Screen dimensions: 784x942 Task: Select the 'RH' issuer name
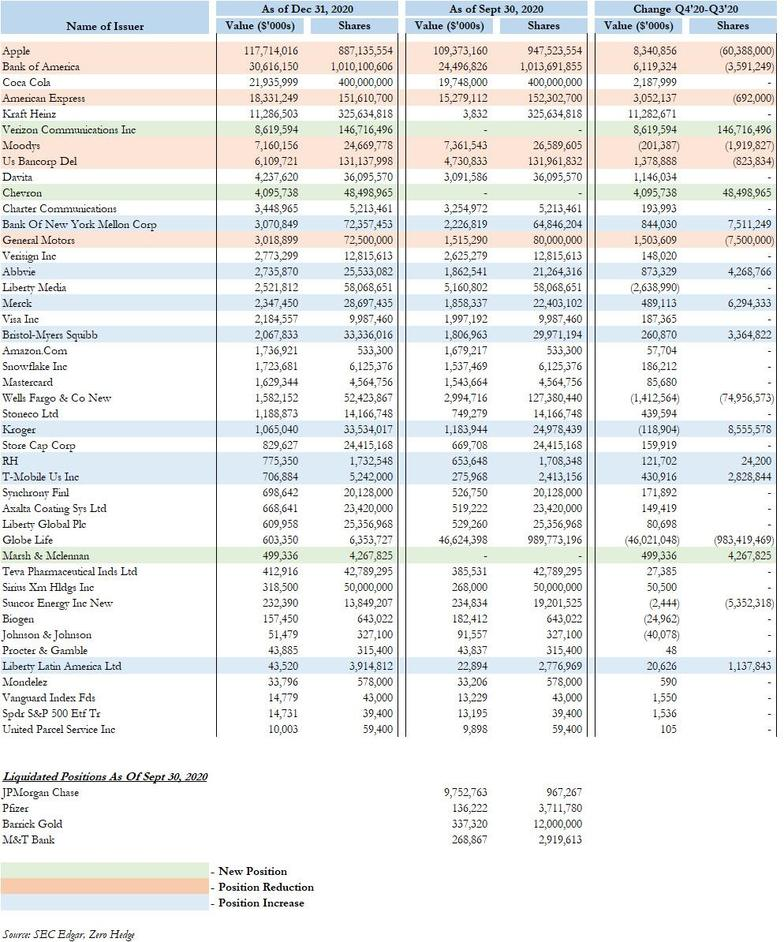[x=10, y=461]
